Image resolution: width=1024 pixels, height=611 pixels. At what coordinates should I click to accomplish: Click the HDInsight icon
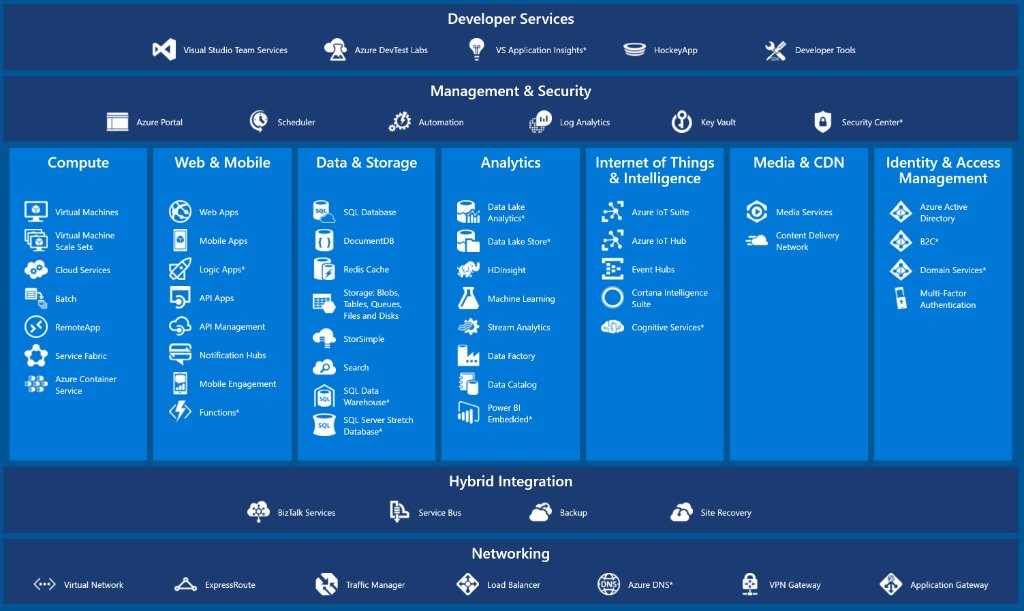click(x=467, y=269)
